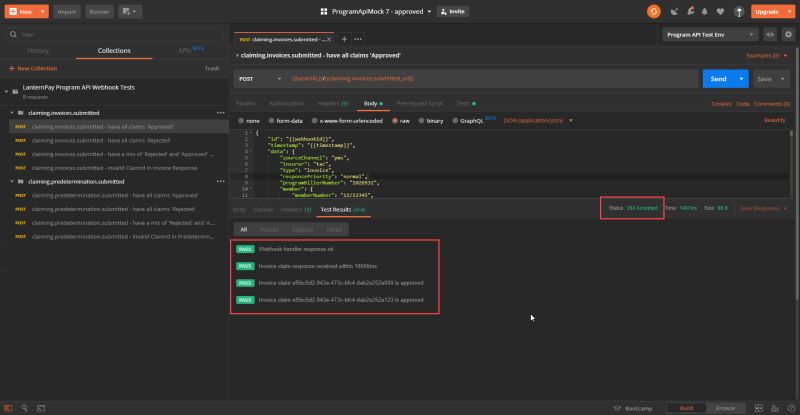Click the Beautify link
This screenshot has height=415, width=800.
774,120
